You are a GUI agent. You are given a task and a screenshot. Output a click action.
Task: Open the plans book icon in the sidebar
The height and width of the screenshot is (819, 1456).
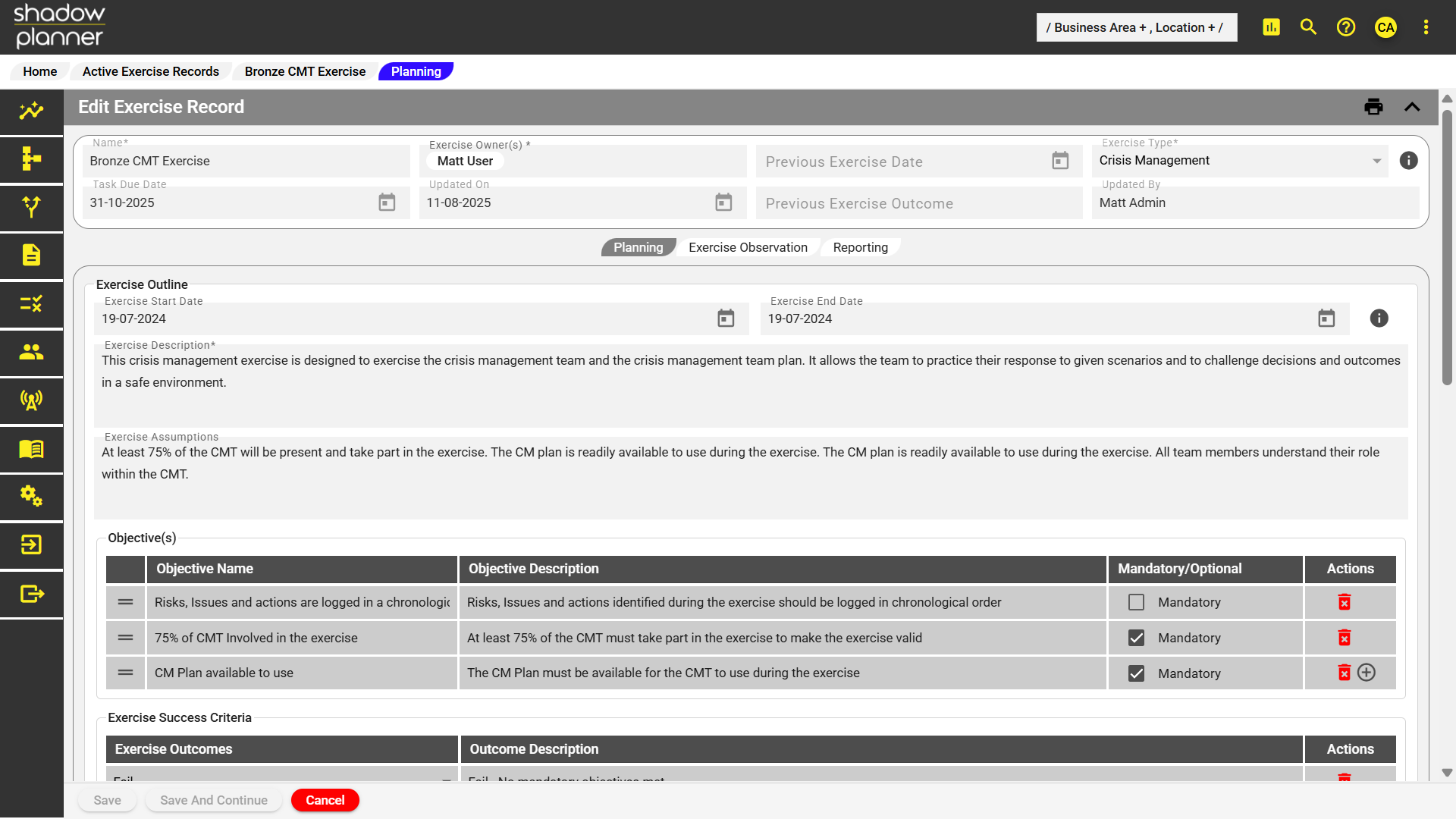[x=30, y=449]
